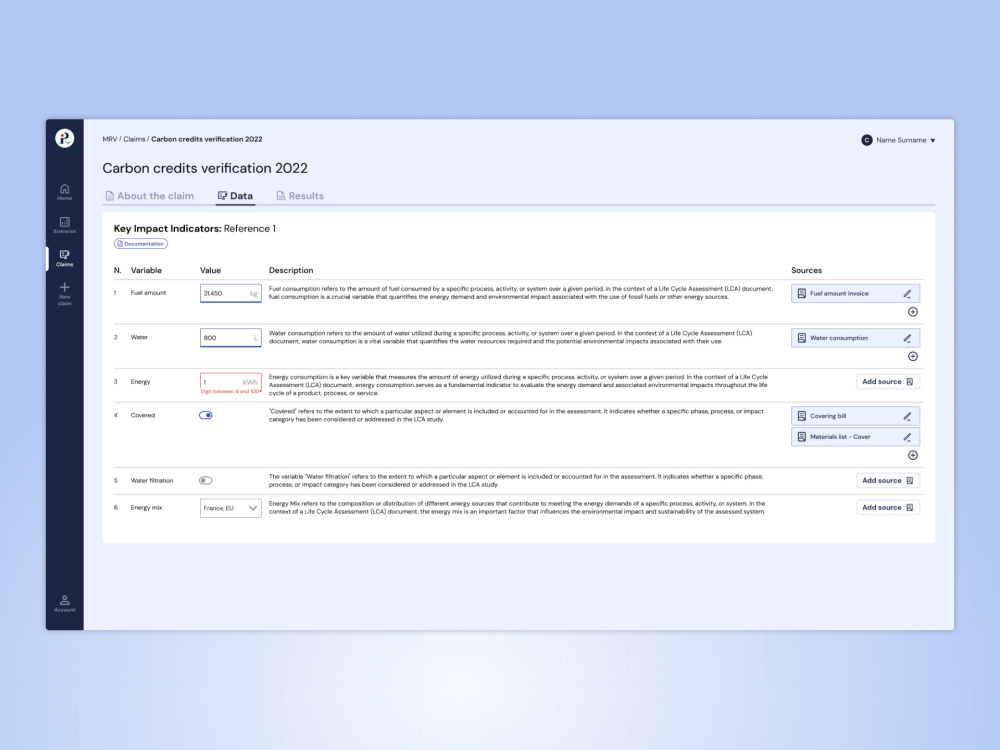
Task: Toggle the Covered switch off
Action: [x=205, y=415]
